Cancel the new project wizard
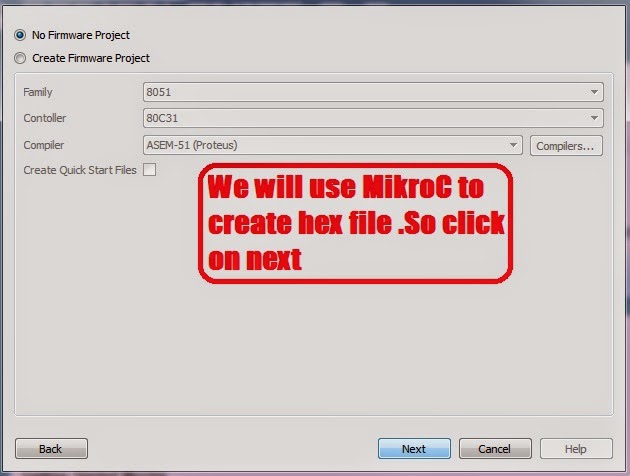The width and height of the screenshot is (630, 476). [x=495, y=448]
